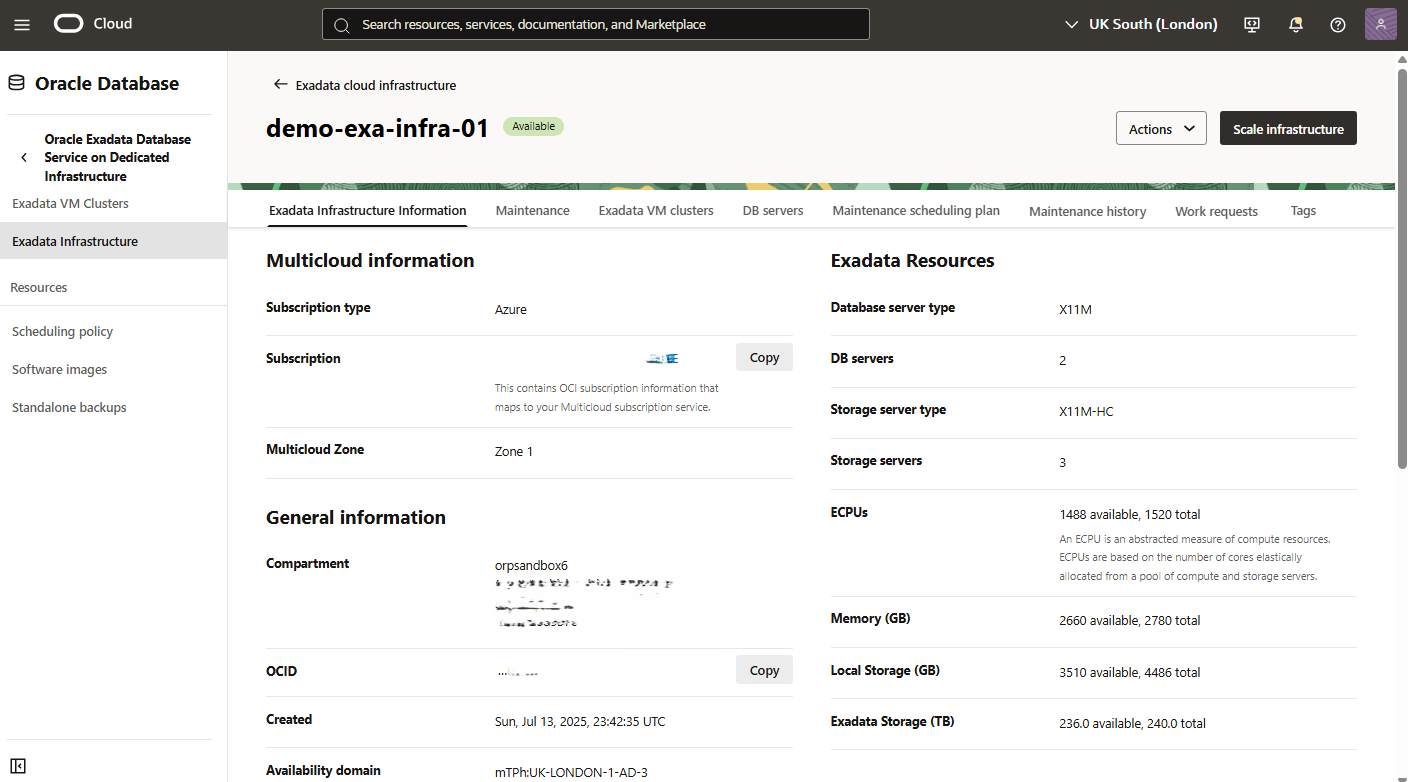
Task: Click the Scale infrastructure button
Action: click(1288, 128)
